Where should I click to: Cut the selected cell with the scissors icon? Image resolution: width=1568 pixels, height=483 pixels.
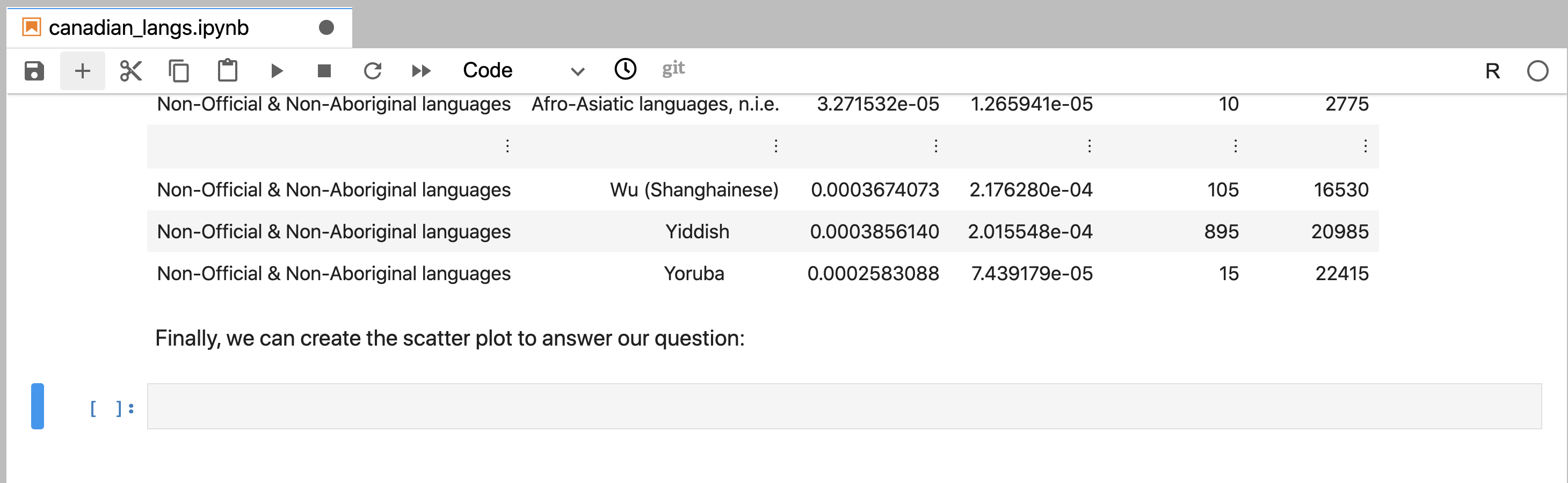pyautogui.click(x=130, y=70)
